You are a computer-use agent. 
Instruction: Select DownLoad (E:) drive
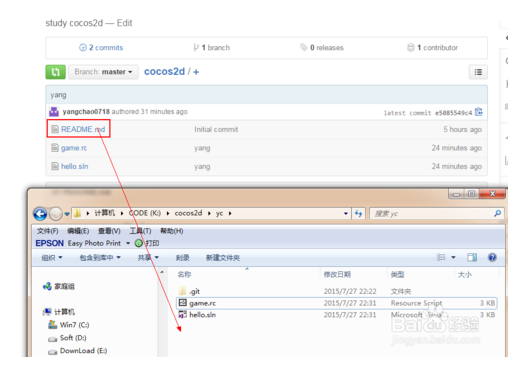click(77, 351)
